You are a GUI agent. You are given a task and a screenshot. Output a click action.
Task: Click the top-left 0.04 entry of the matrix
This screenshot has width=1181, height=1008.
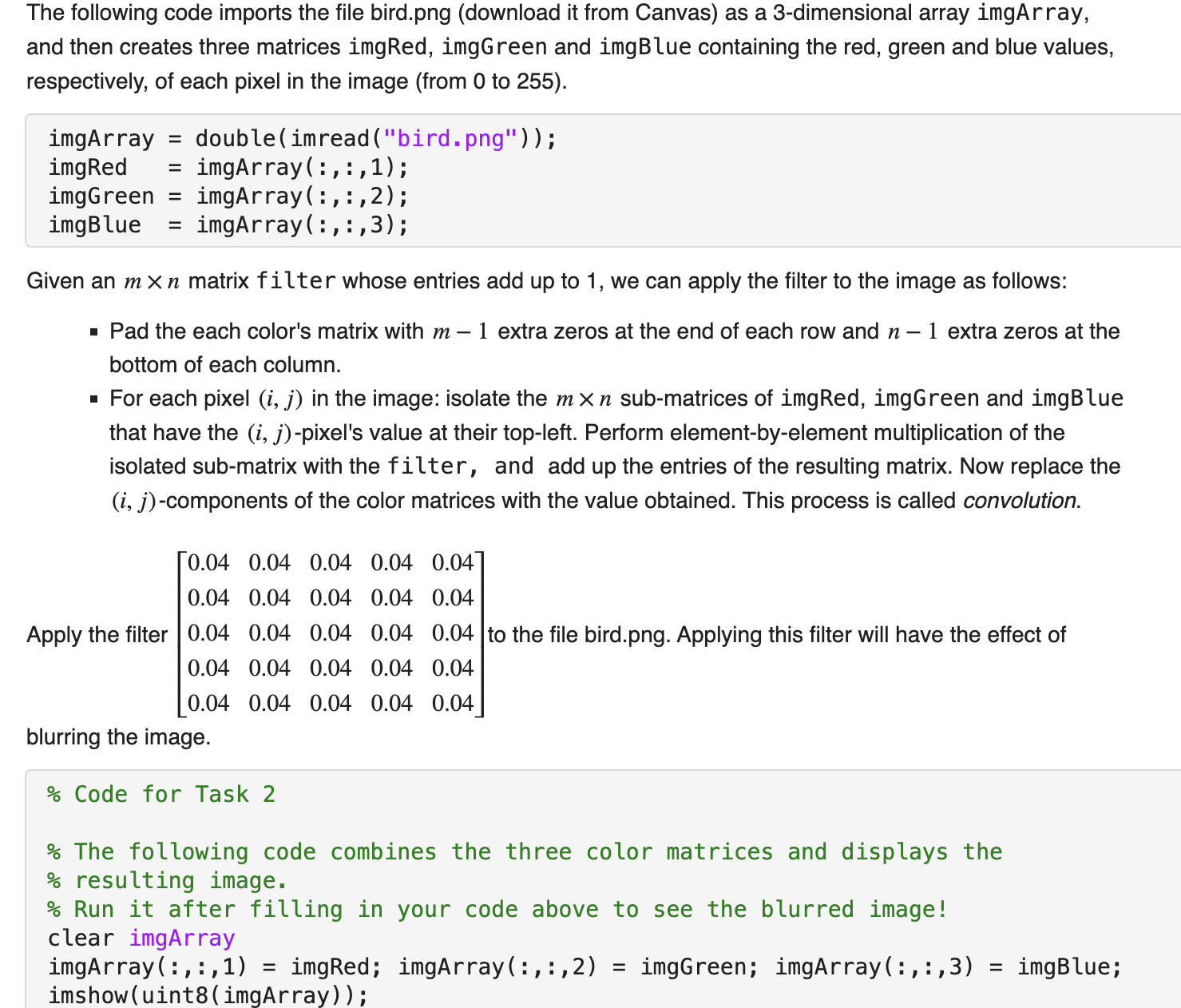(208, 563)
